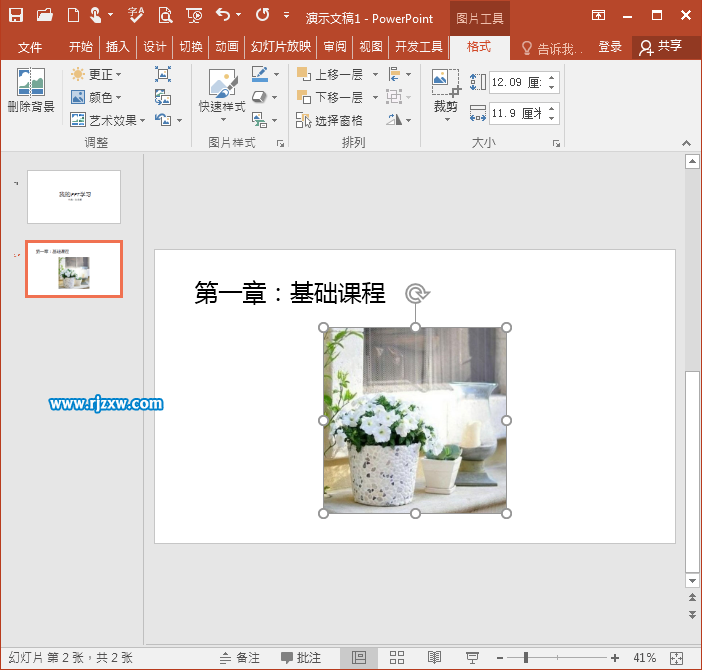Expand the Bring Forward dropdown arrow
The image size is (702, 670).
click(375, 74)
